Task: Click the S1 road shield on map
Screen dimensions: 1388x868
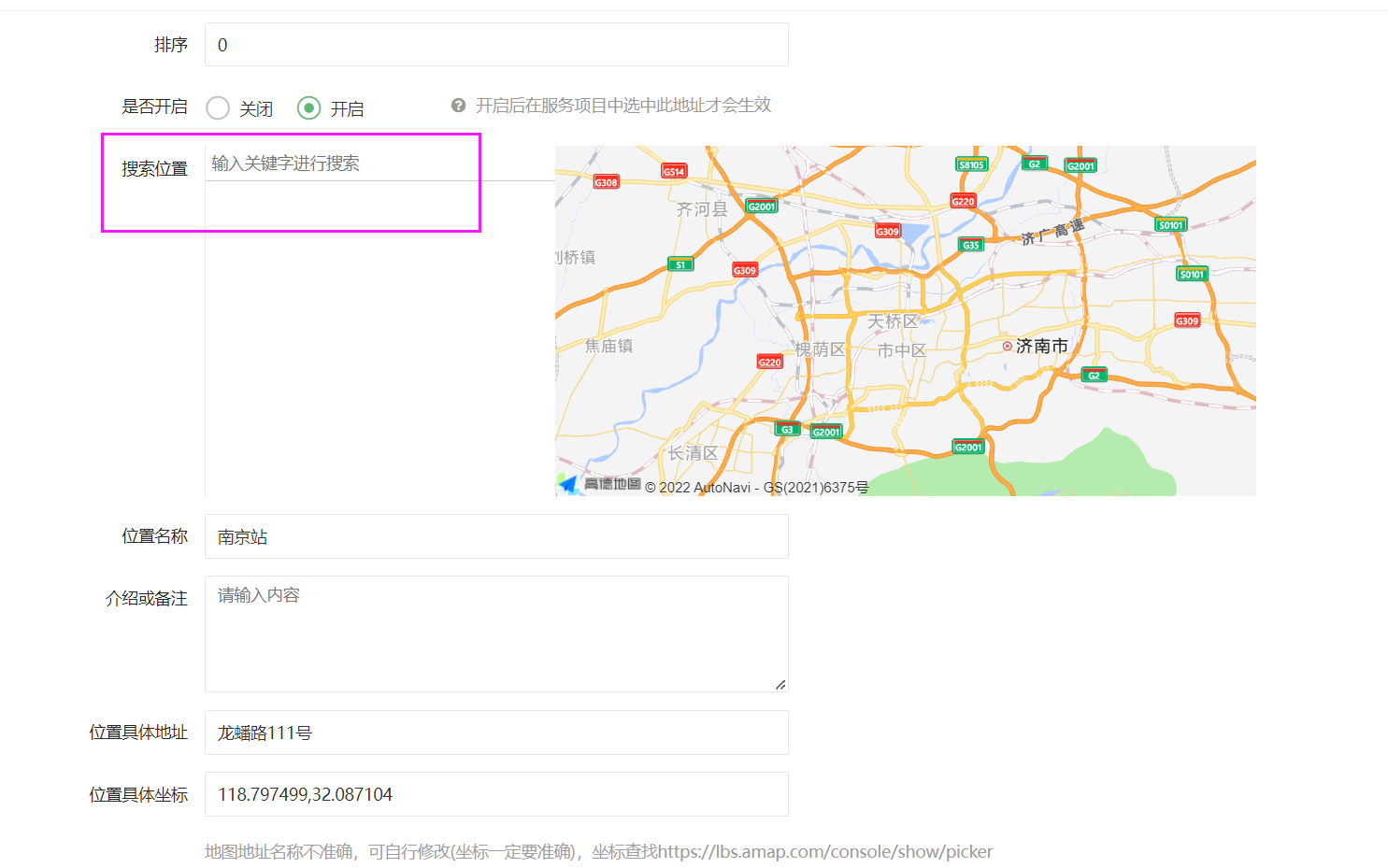Action: [680, 264]
